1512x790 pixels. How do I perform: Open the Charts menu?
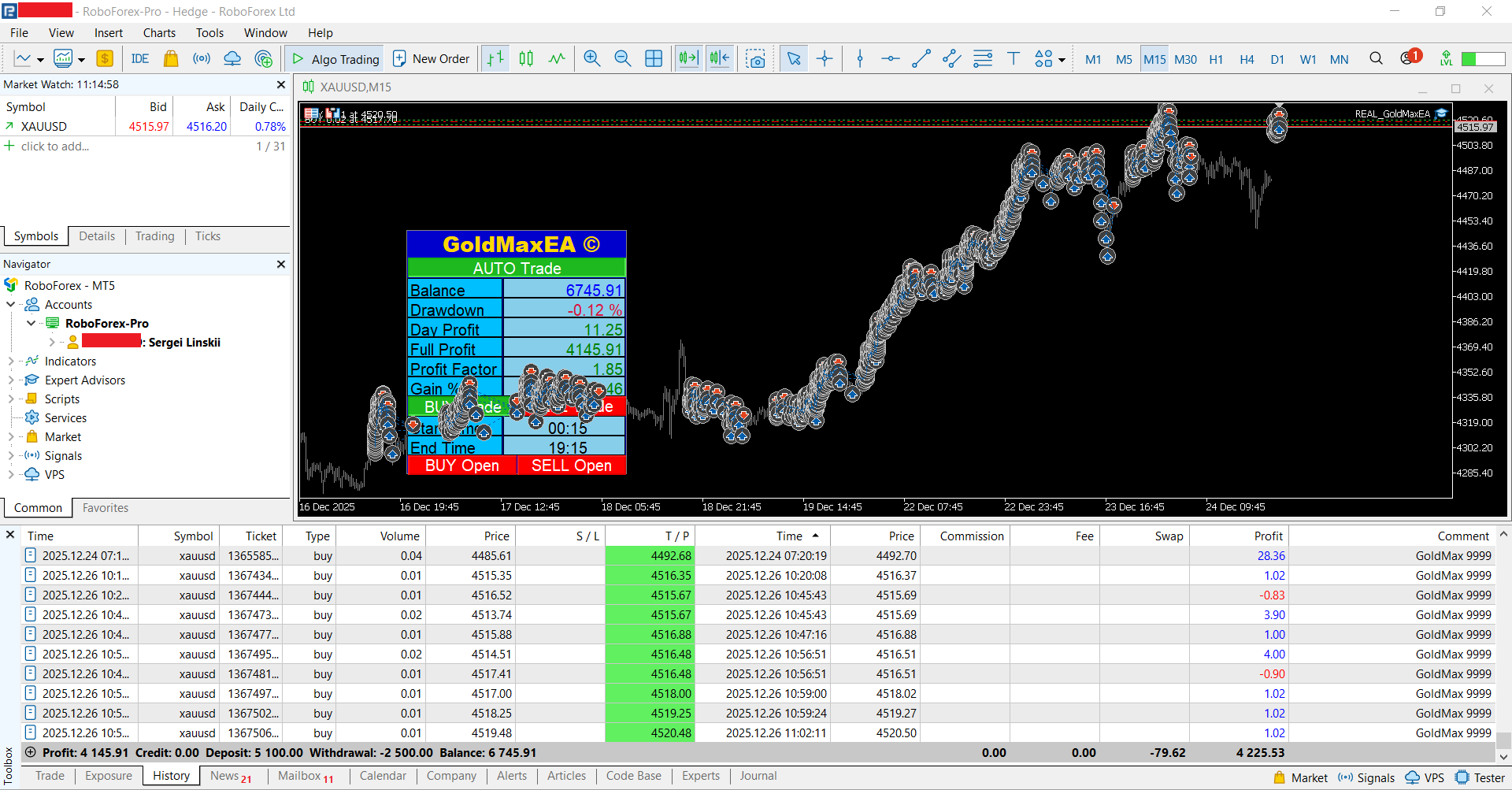pyautogui.click(x=159, y=32)
